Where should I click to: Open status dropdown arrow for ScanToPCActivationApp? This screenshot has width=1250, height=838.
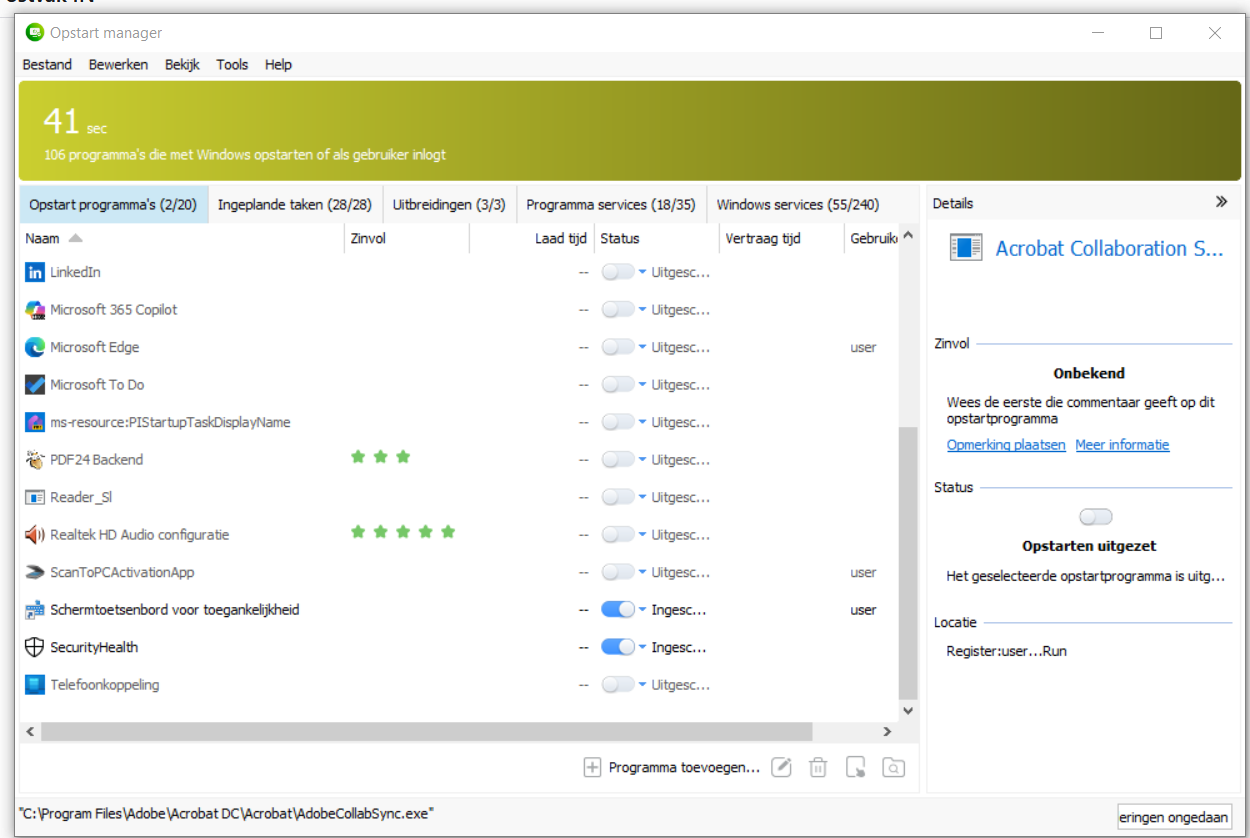(642, 572)
